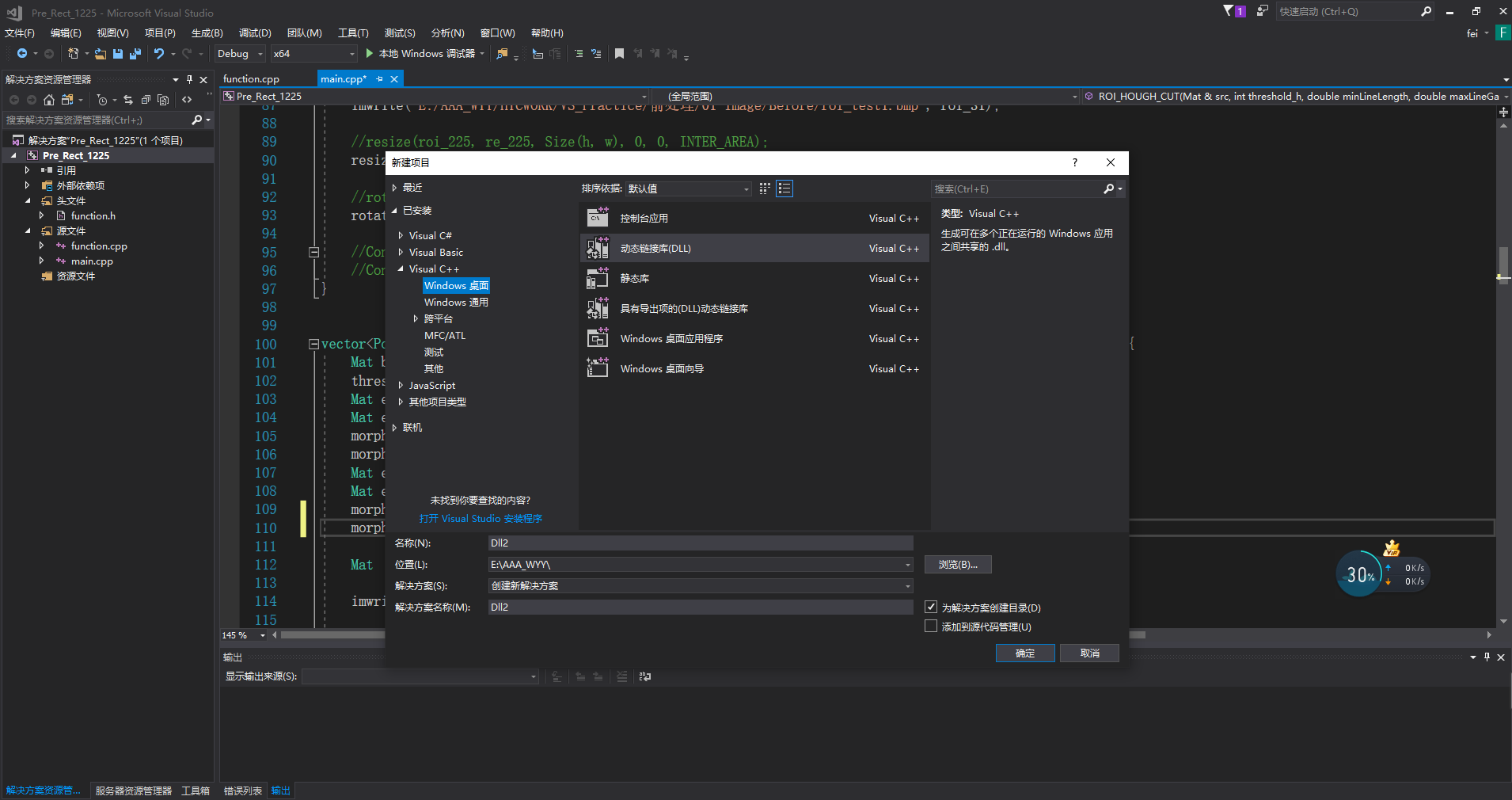
Task: Switch to the function.cpp tab
Action: tap(250, 78)
